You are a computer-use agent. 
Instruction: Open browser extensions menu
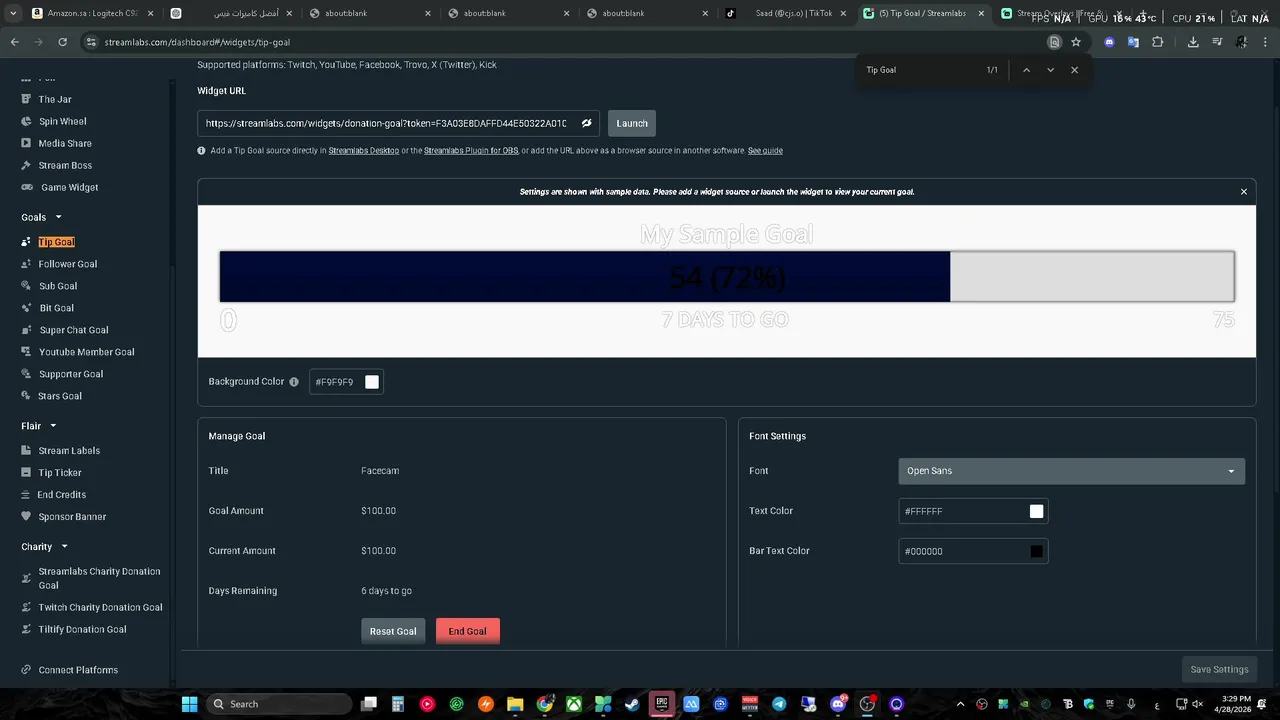pyautogui.click(x=1157, y=42)
